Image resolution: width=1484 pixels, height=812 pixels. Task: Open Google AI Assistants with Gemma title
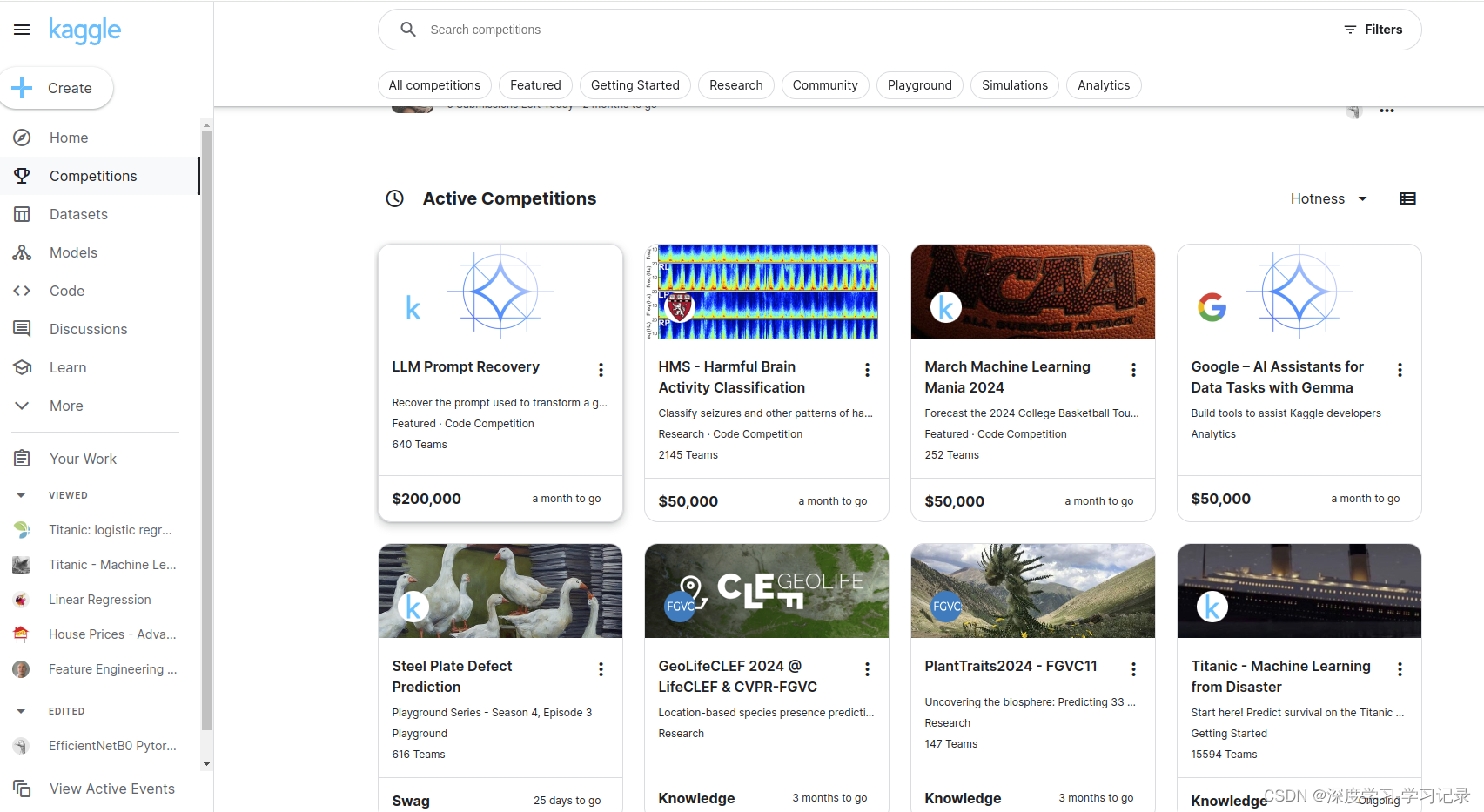point(1278,377)
